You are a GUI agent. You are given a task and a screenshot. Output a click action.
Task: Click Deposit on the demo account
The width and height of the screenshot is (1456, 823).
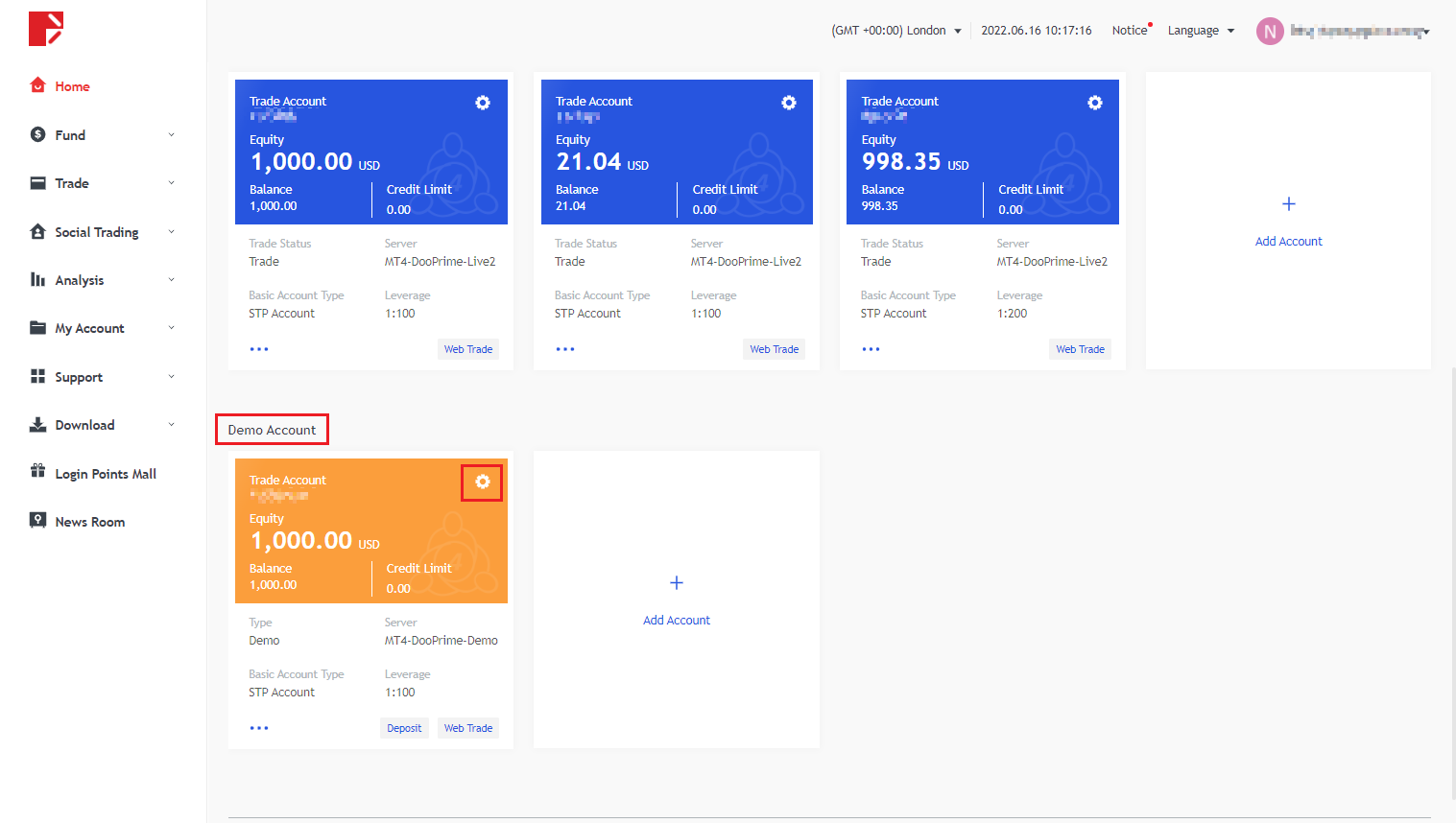click(x=404, y=728)
